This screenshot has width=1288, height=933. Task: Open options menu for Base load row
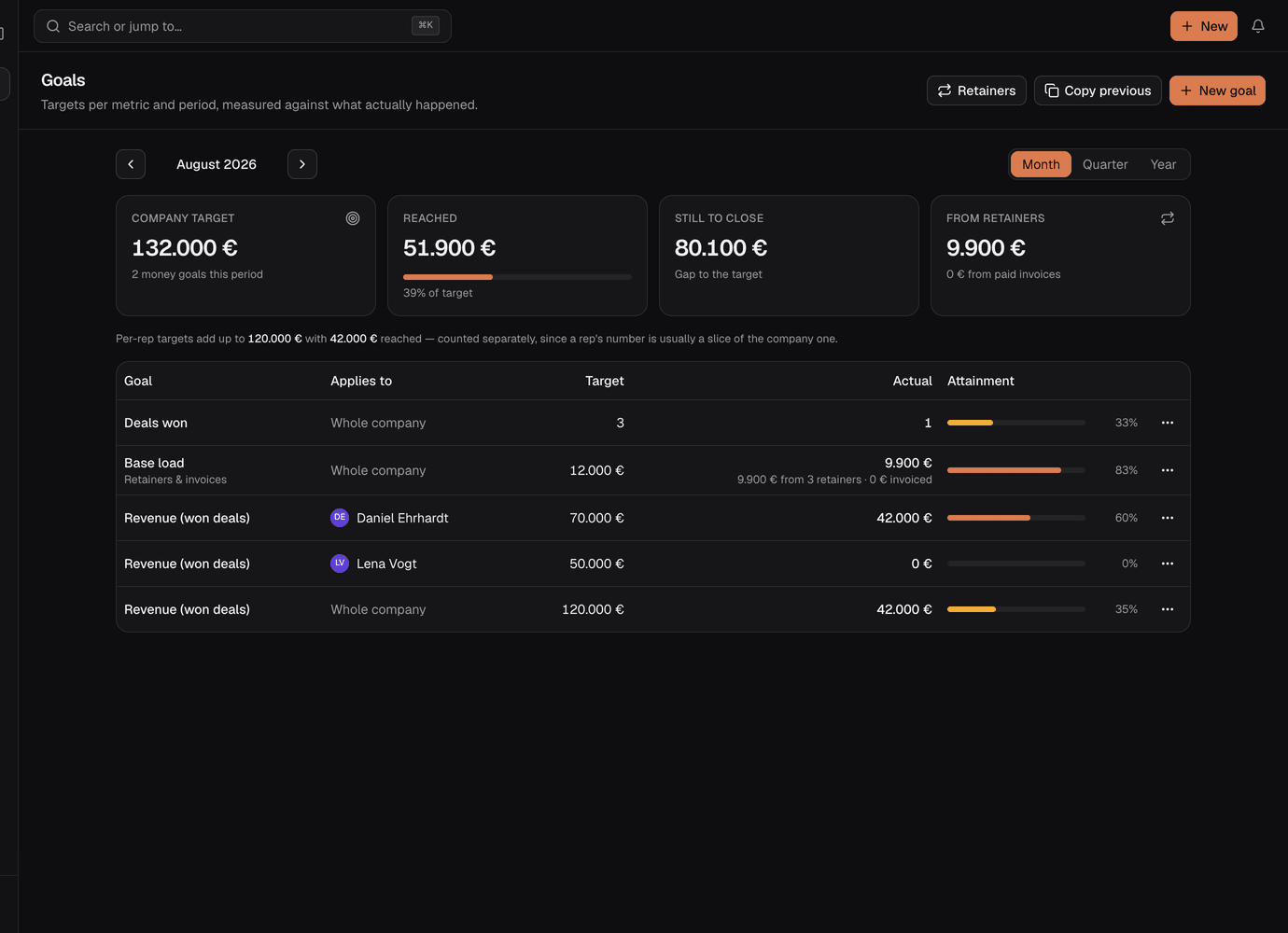click(x=1168, y=470)
